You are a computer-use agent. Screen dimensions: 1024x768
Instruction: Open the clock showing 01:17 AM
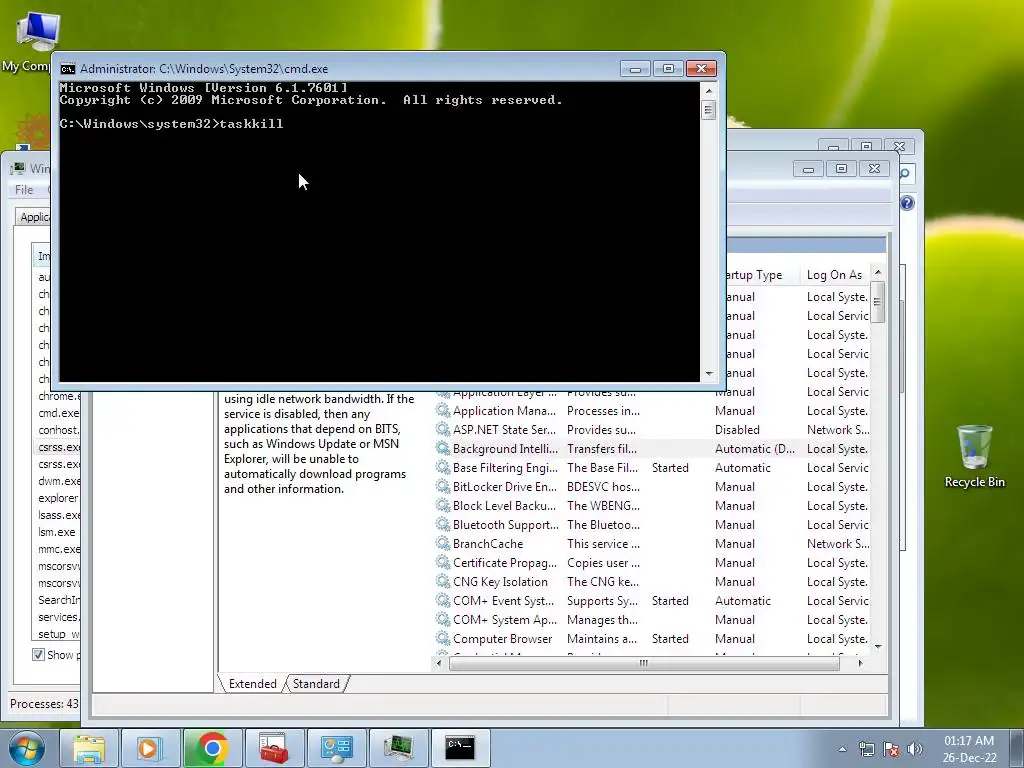(969, 749)
